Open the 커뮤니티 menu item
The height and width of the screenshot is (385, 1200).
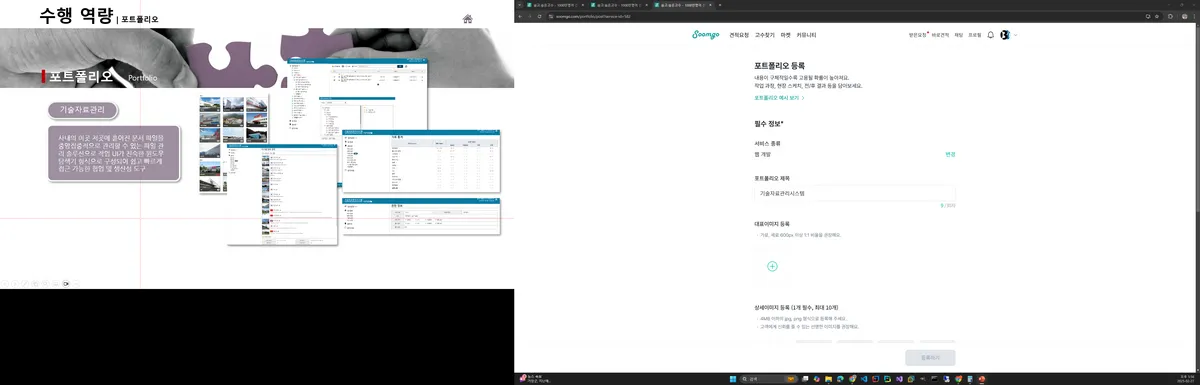(806, 35)
